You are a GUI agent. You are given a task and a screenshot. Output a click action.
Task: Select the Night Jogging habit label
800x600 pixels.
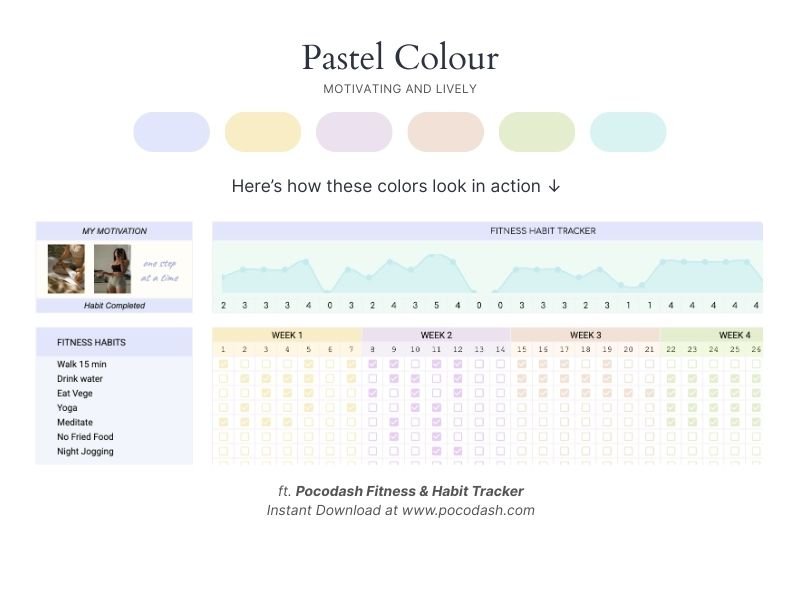pyautogui.click(x=85, y=451)
